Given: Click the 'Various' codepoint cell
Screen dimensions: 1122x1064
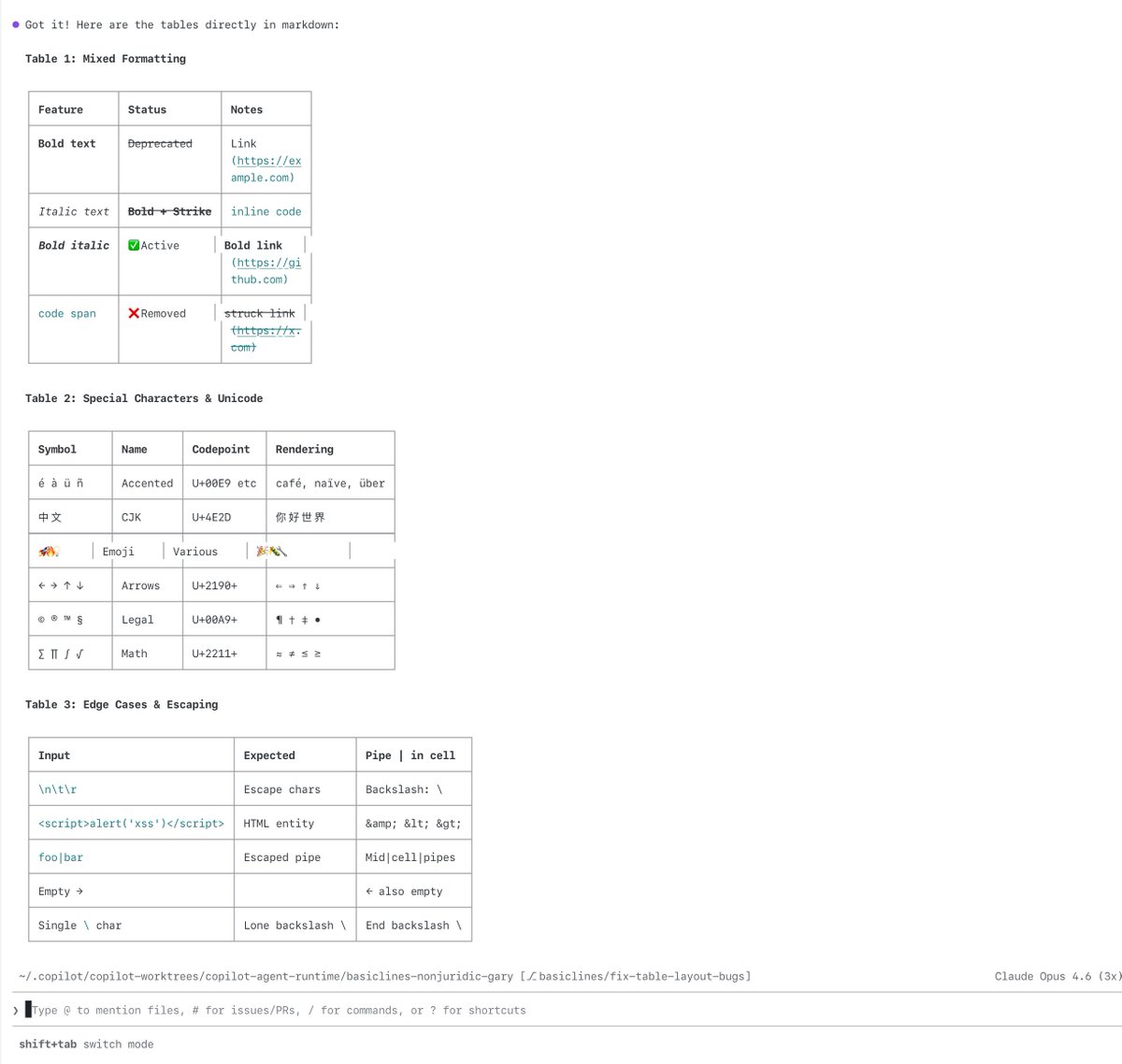Looking at the screenshot, I should tap(195, 552).
